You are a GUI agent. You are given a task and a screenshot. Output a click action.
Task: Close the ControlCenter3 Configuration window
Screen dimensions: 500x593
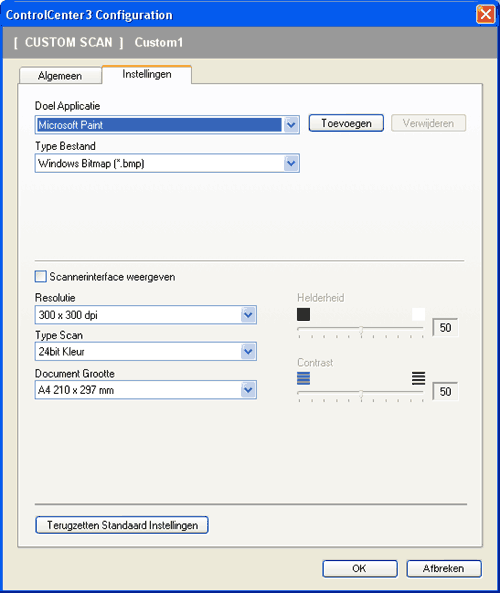point(486,15)
